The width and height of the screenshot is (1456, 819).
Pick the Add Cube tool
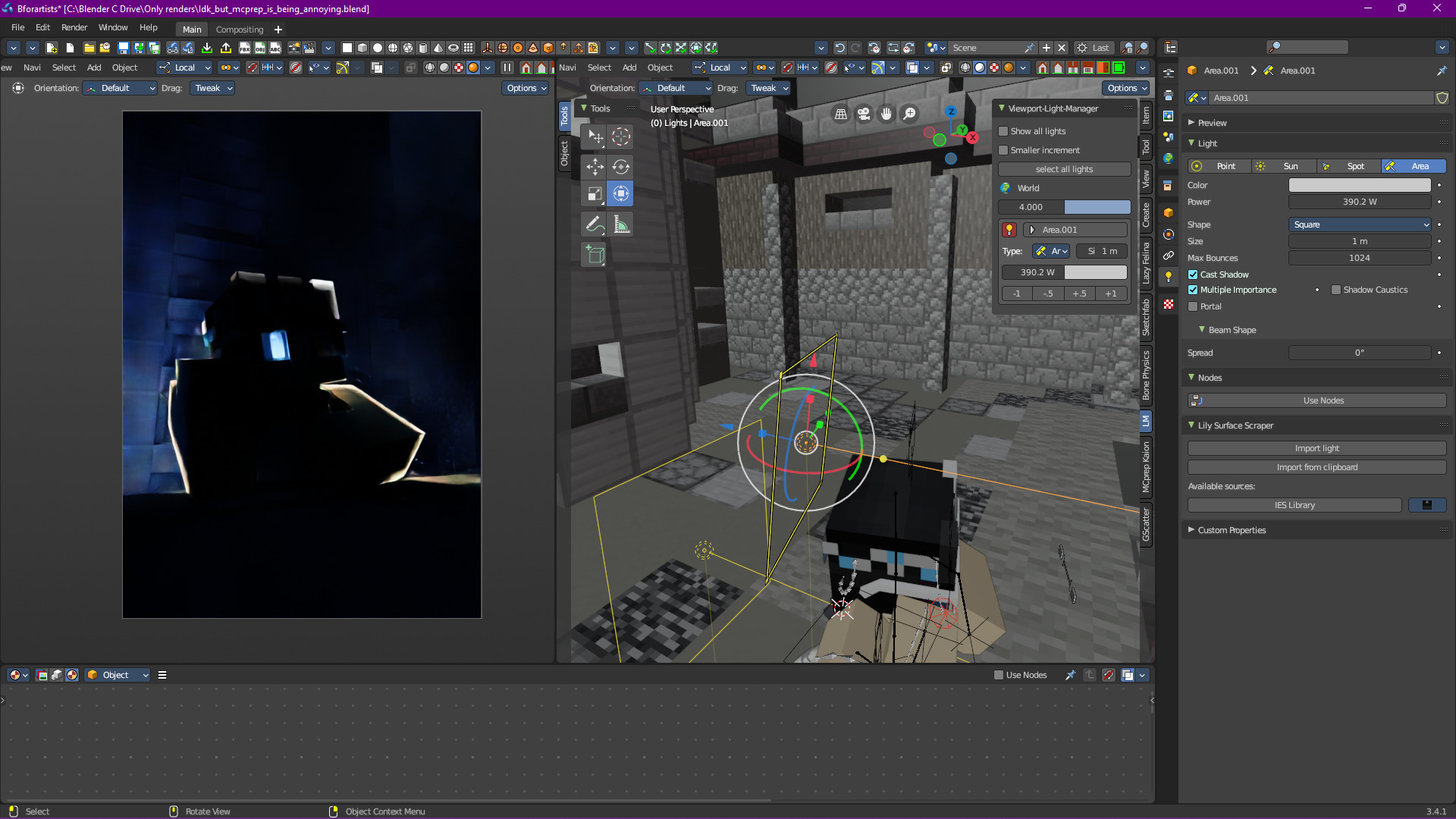tap(595, 255)
